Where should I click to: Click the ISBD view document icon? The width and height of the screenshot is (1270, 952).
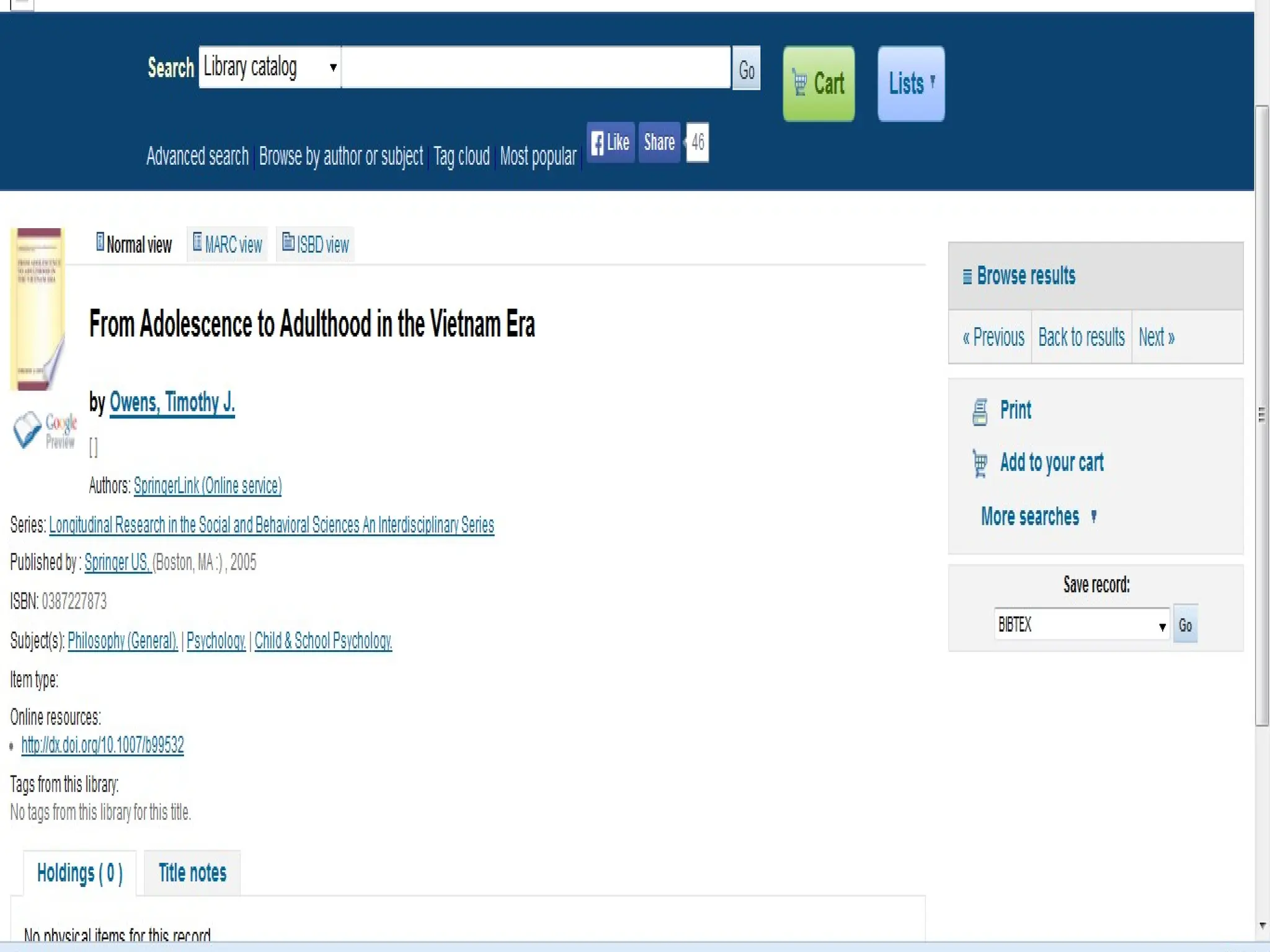click(288, 242)
